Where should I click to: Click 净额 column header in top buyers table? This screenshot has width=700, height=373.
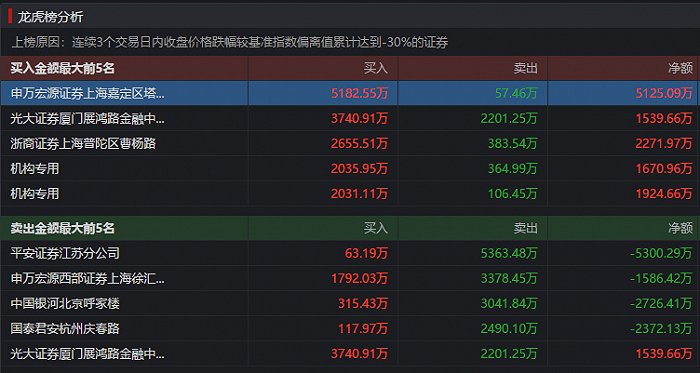click(x=680, y=68)
